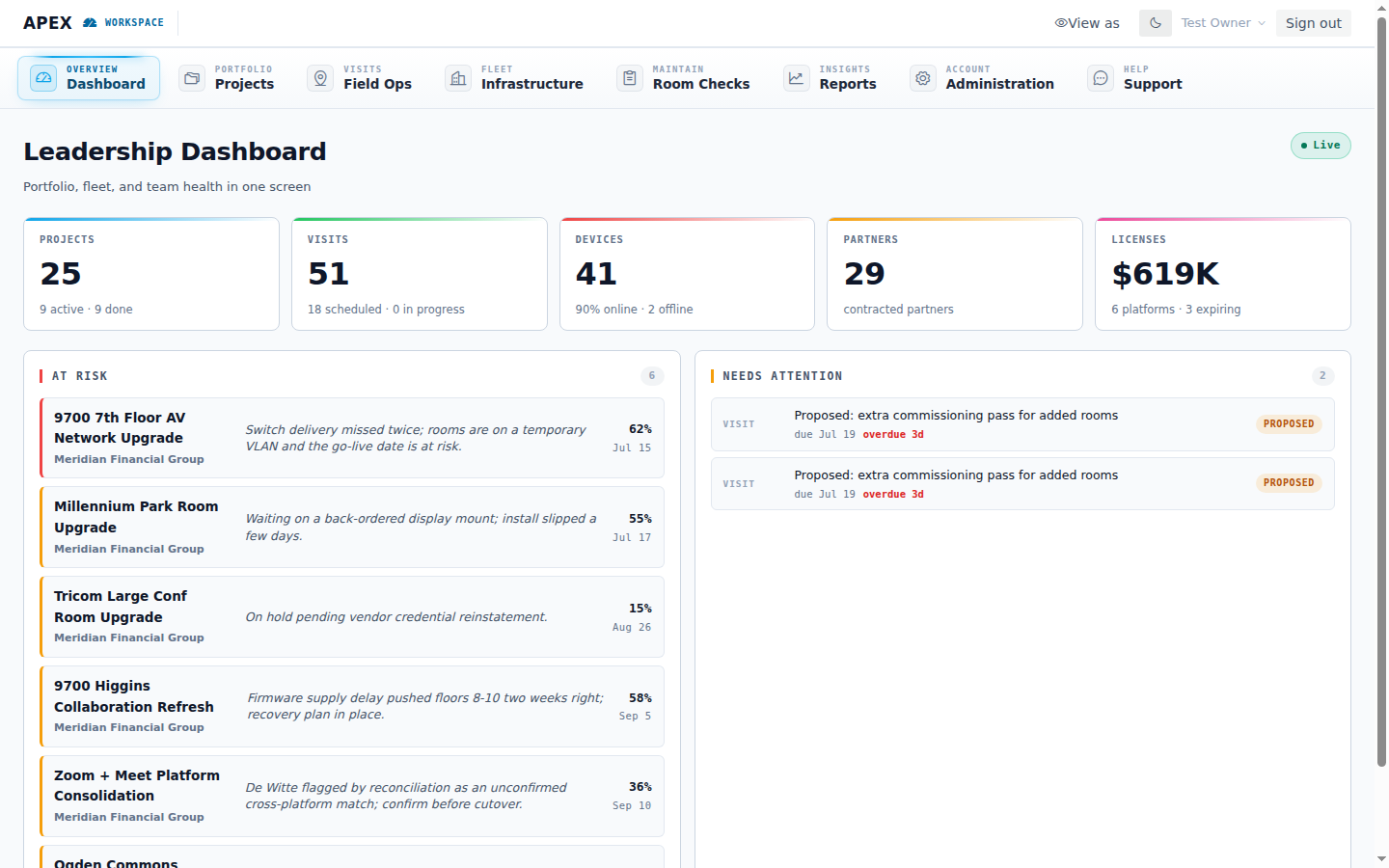Open the Test Owner user dropdown
This screenshot has width=1389, height=868.
click(x=1223, y=23)
